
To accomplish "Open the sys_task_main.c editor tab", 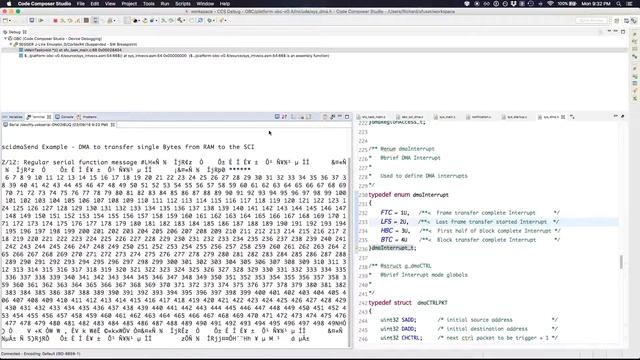I will pyautogui.click(x=371, y=117).
